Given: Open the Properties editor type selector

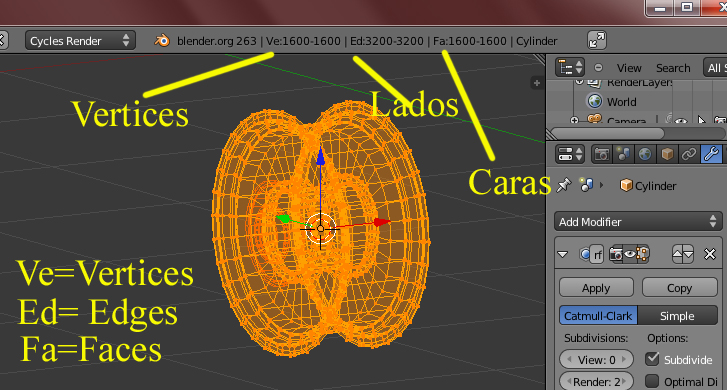Looking at the screenshot, I should [569, 154].
